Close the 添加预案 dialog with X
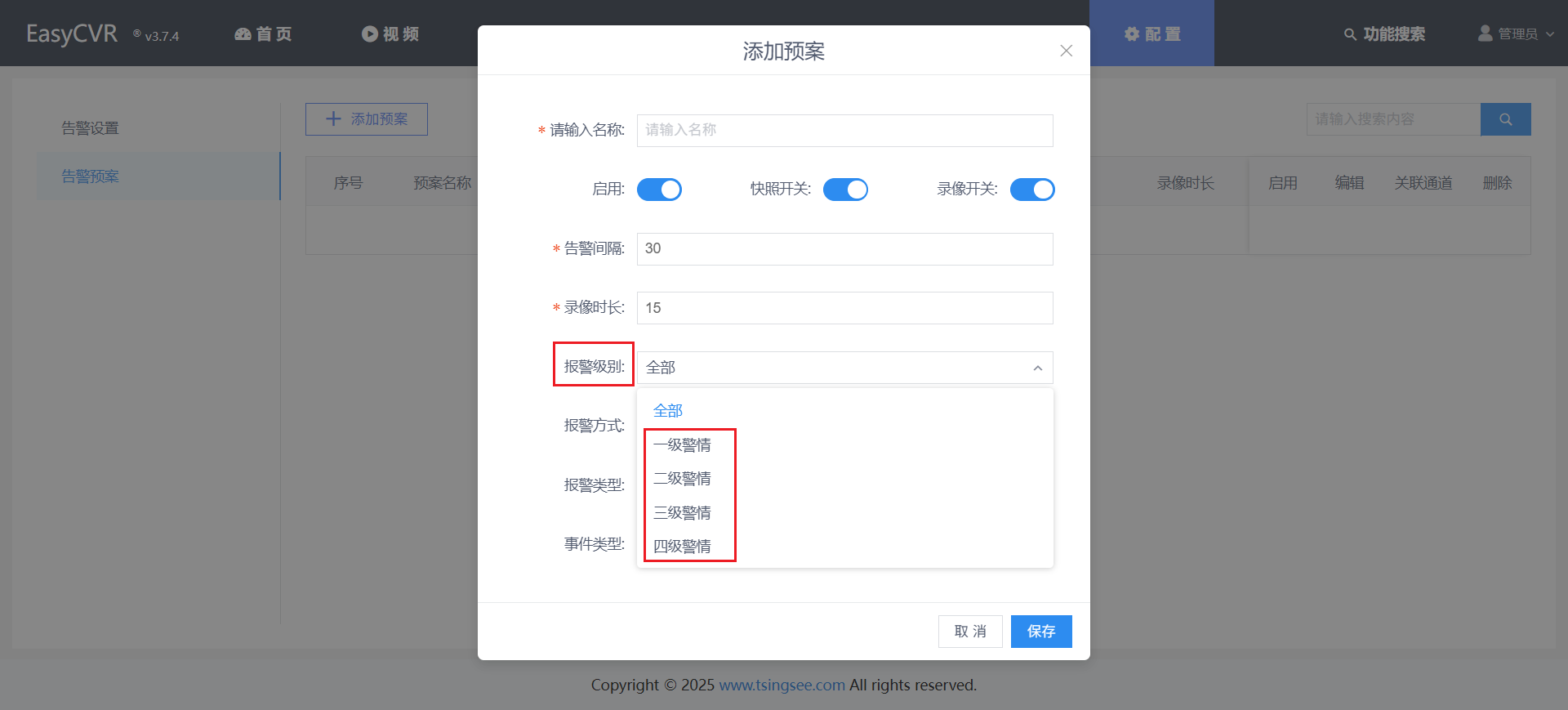 (x=1067, y=51)
